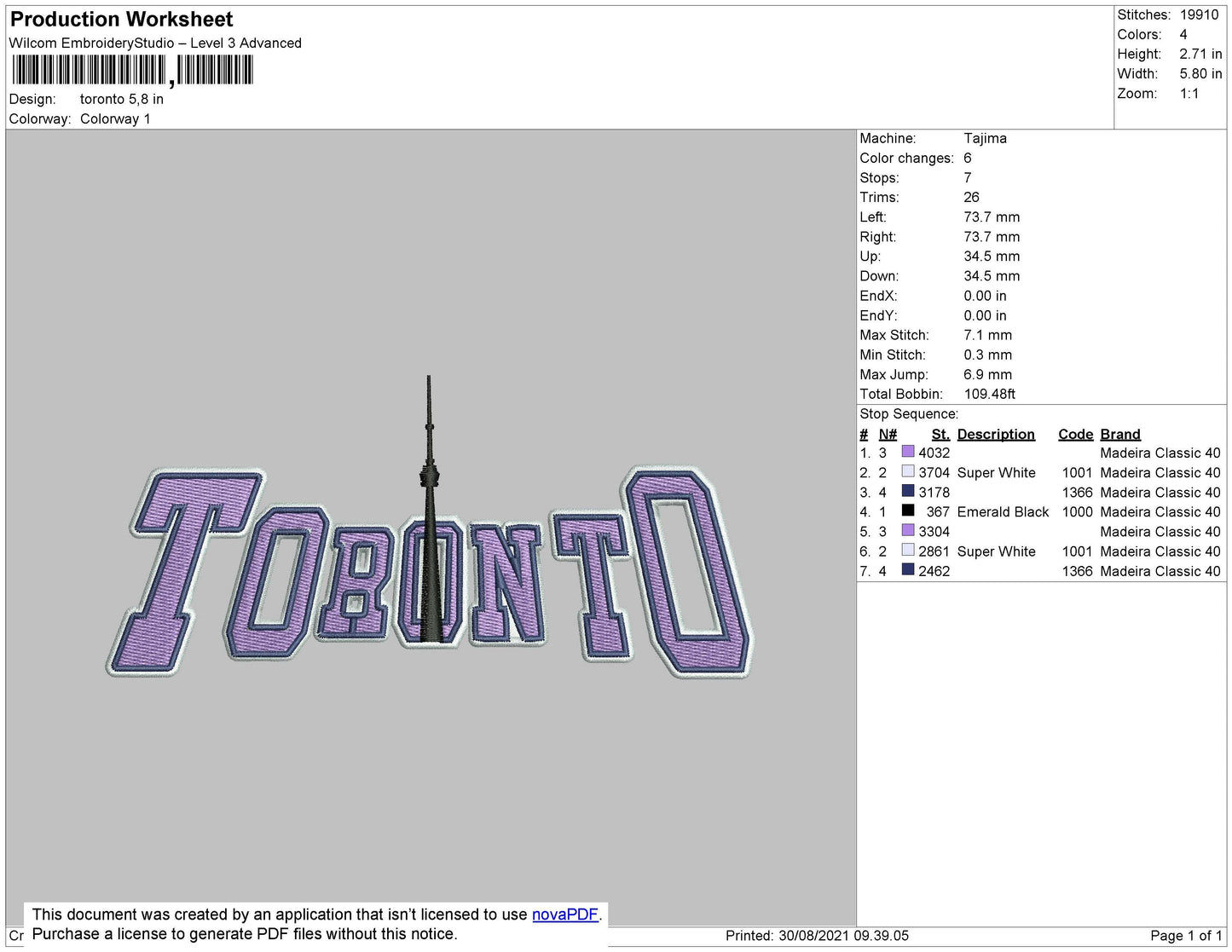Click the barcode below the Wilcom subtitle
The image size is (1232, 952).
pos(132,70)
